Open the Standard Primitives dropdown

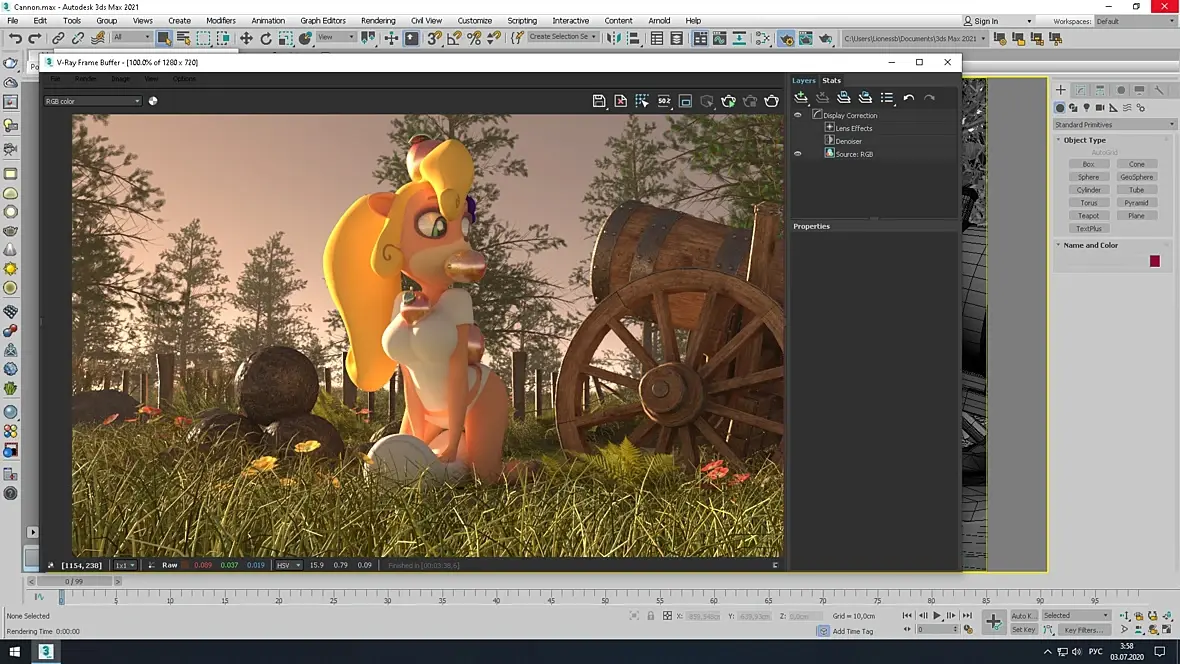tap(1114, 125)
